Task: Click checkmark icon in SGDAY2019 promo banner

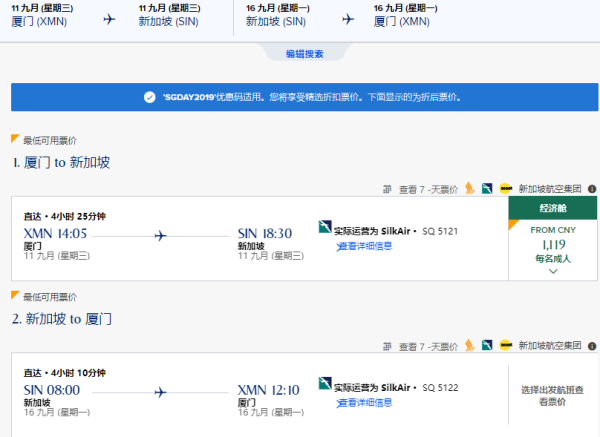Action: [x=150, y=97]
